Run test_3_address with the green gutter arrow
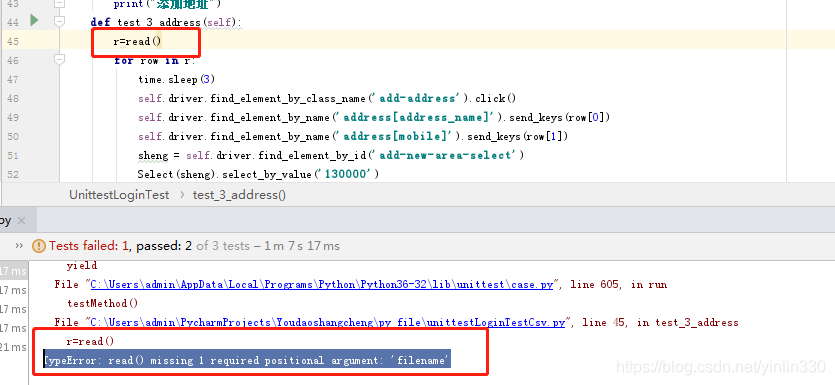Screen dimensions: 835x385 click(34, 21)
